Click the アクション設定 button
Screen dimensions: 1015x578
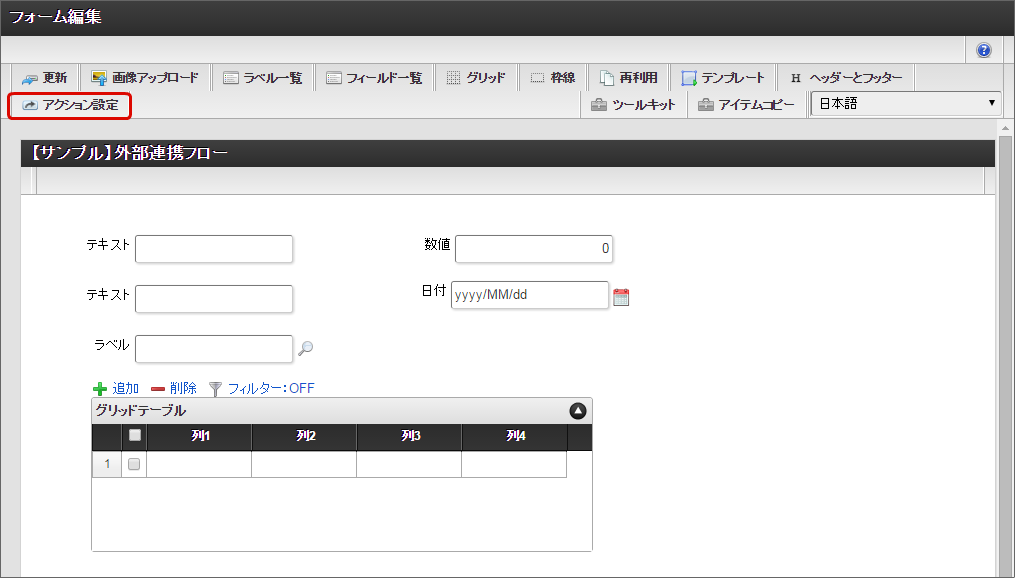pyautogui.click(x=70, y=105)
